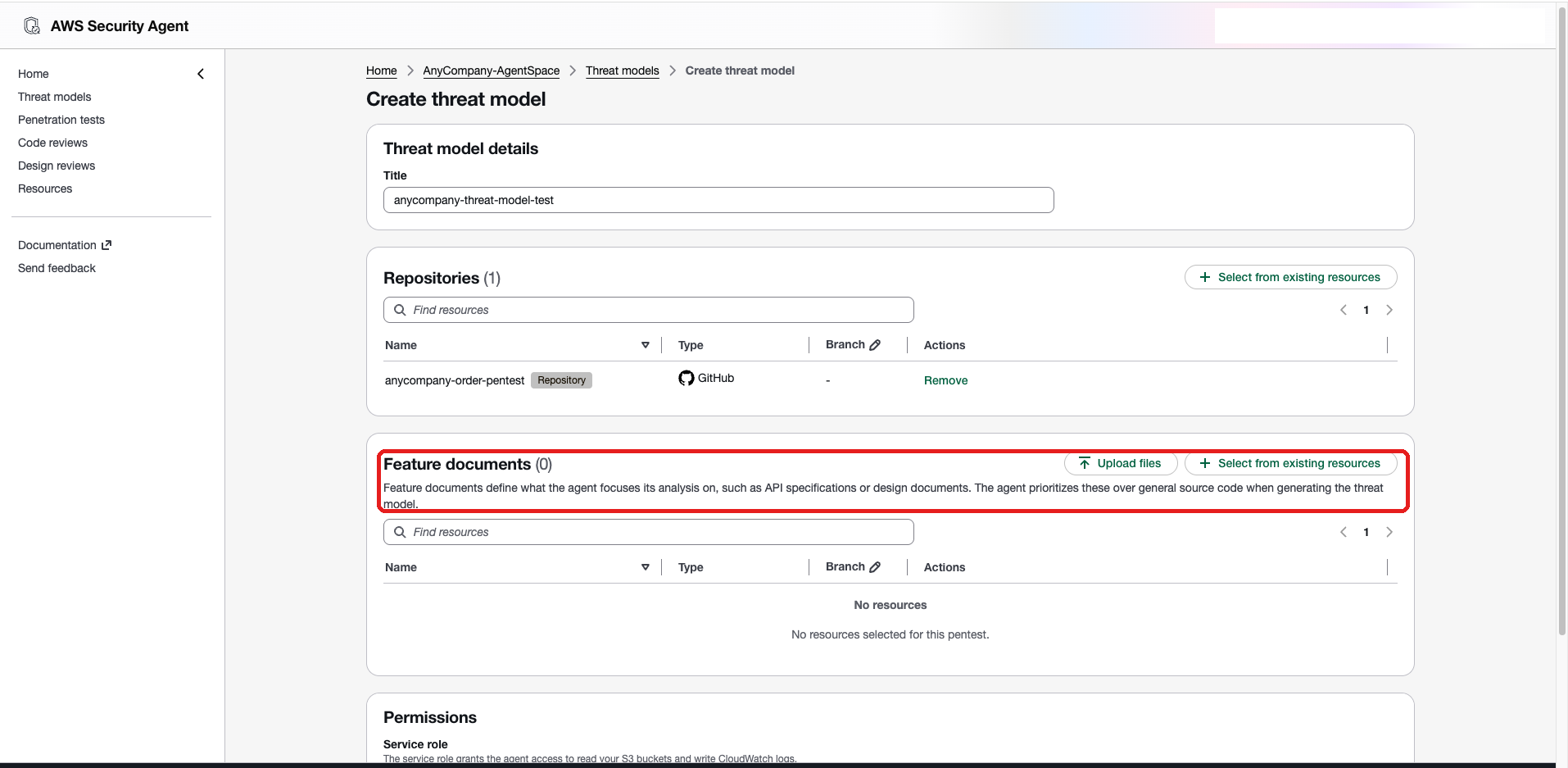Click the Actions column header in Feature documents

(x=945, y=567)
